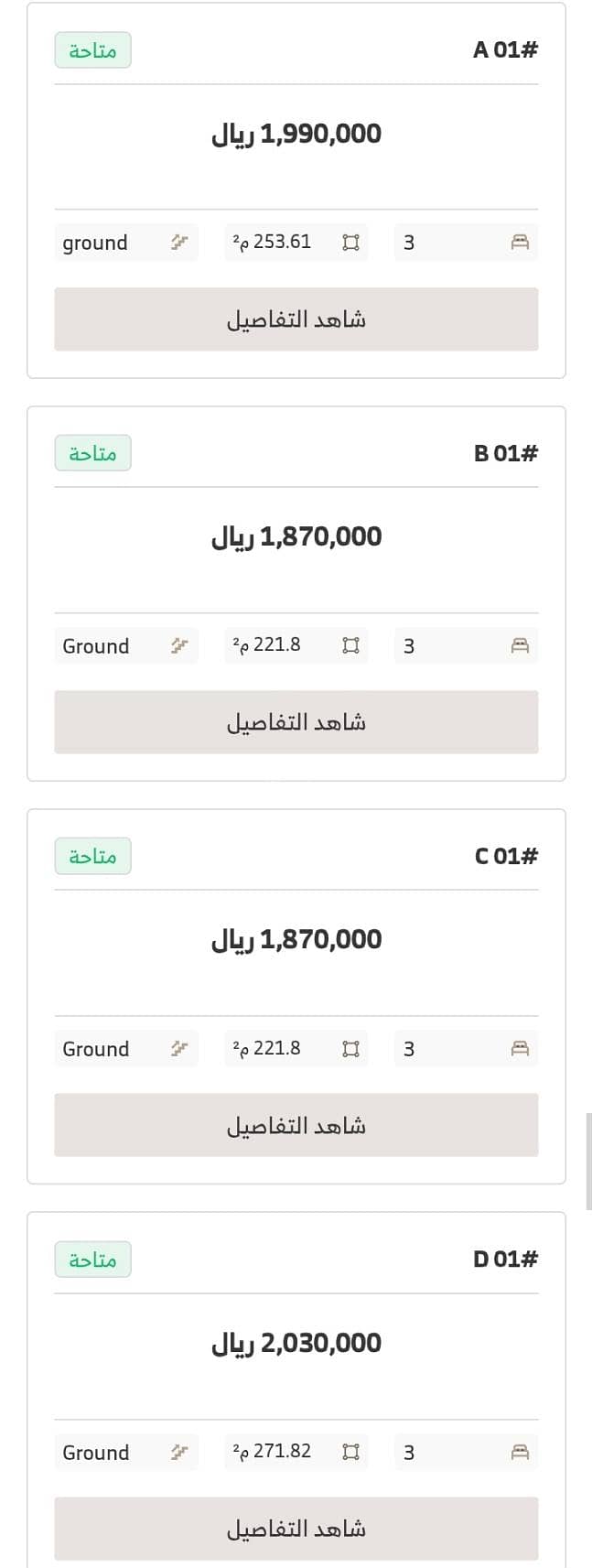Viewport: 592px width, 1568px height.
Task: Click the stairs floor icon in unit B 01
Action: pos(179,645)
